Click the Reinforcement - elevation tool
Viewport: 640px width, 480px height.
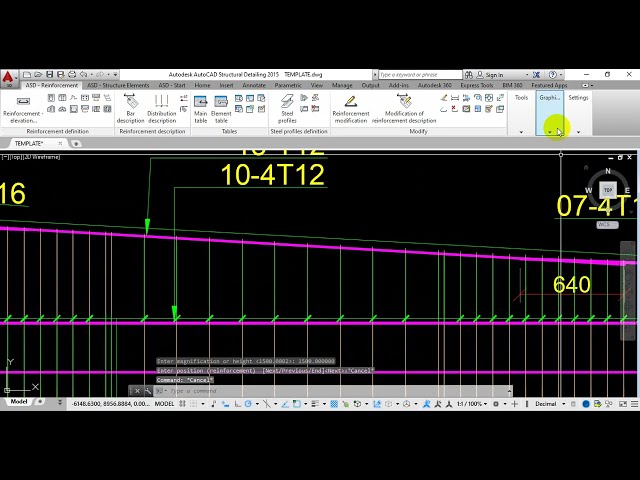[x=23, y=109]
